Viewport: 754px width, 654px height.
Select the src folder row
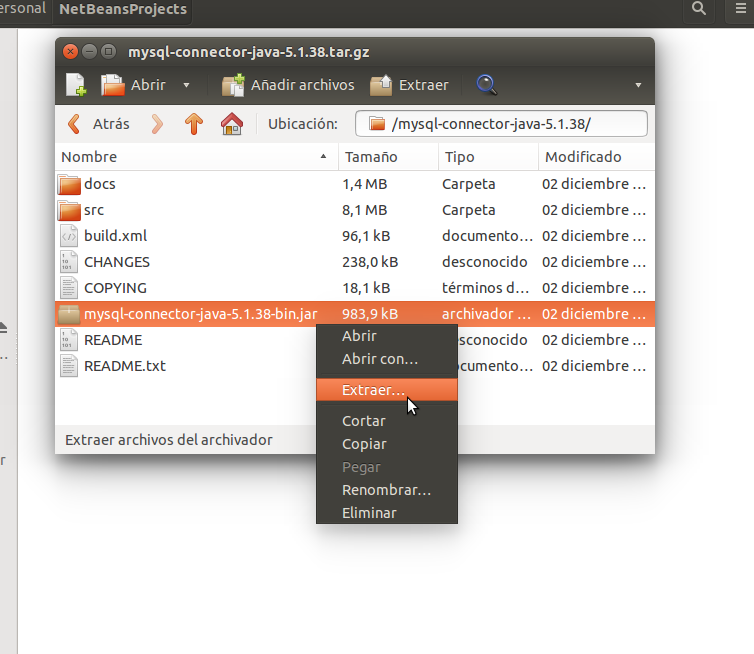[355, 210]
